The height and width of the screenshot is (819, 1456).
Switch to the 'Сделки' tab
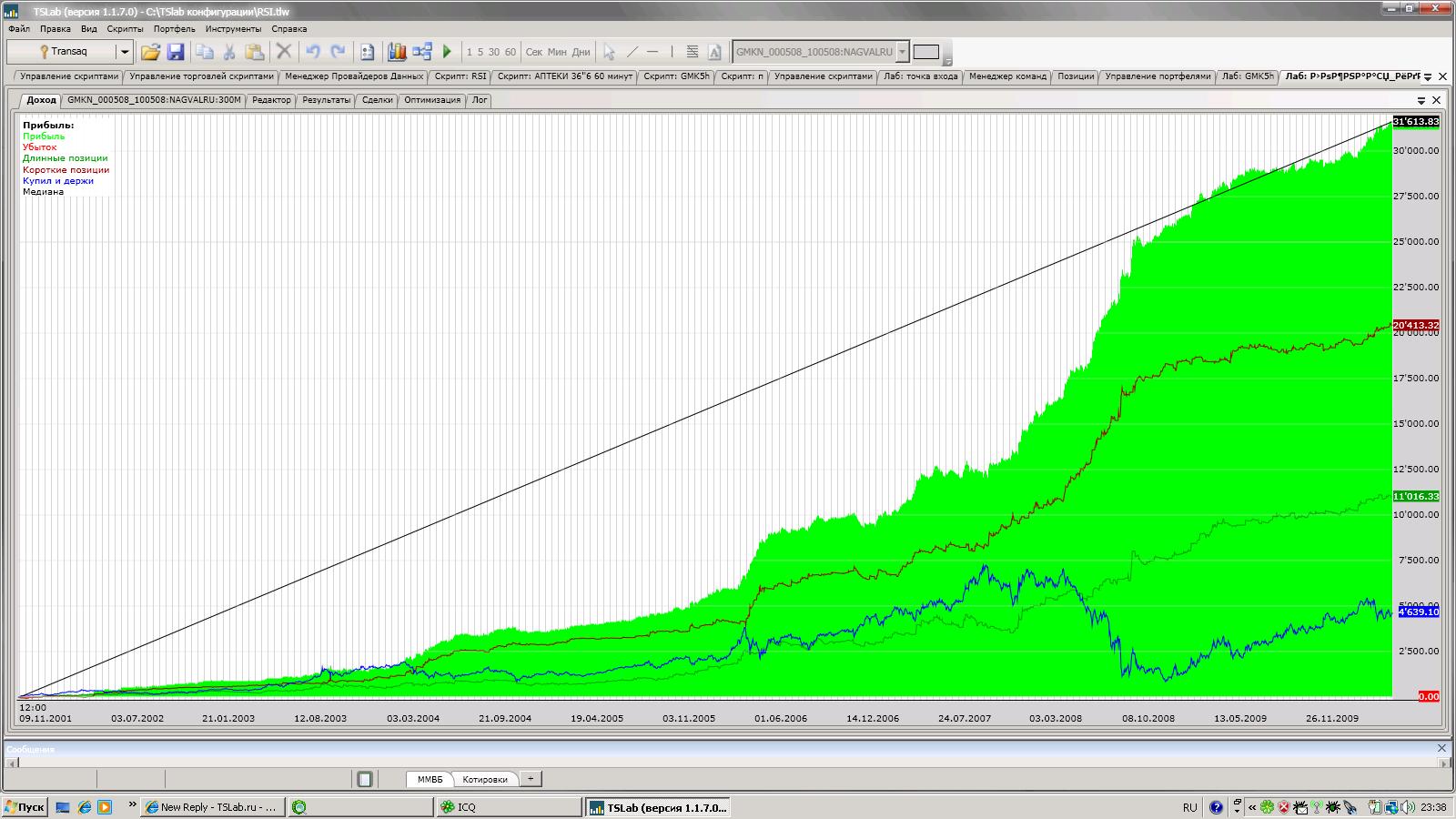point(377,100)
